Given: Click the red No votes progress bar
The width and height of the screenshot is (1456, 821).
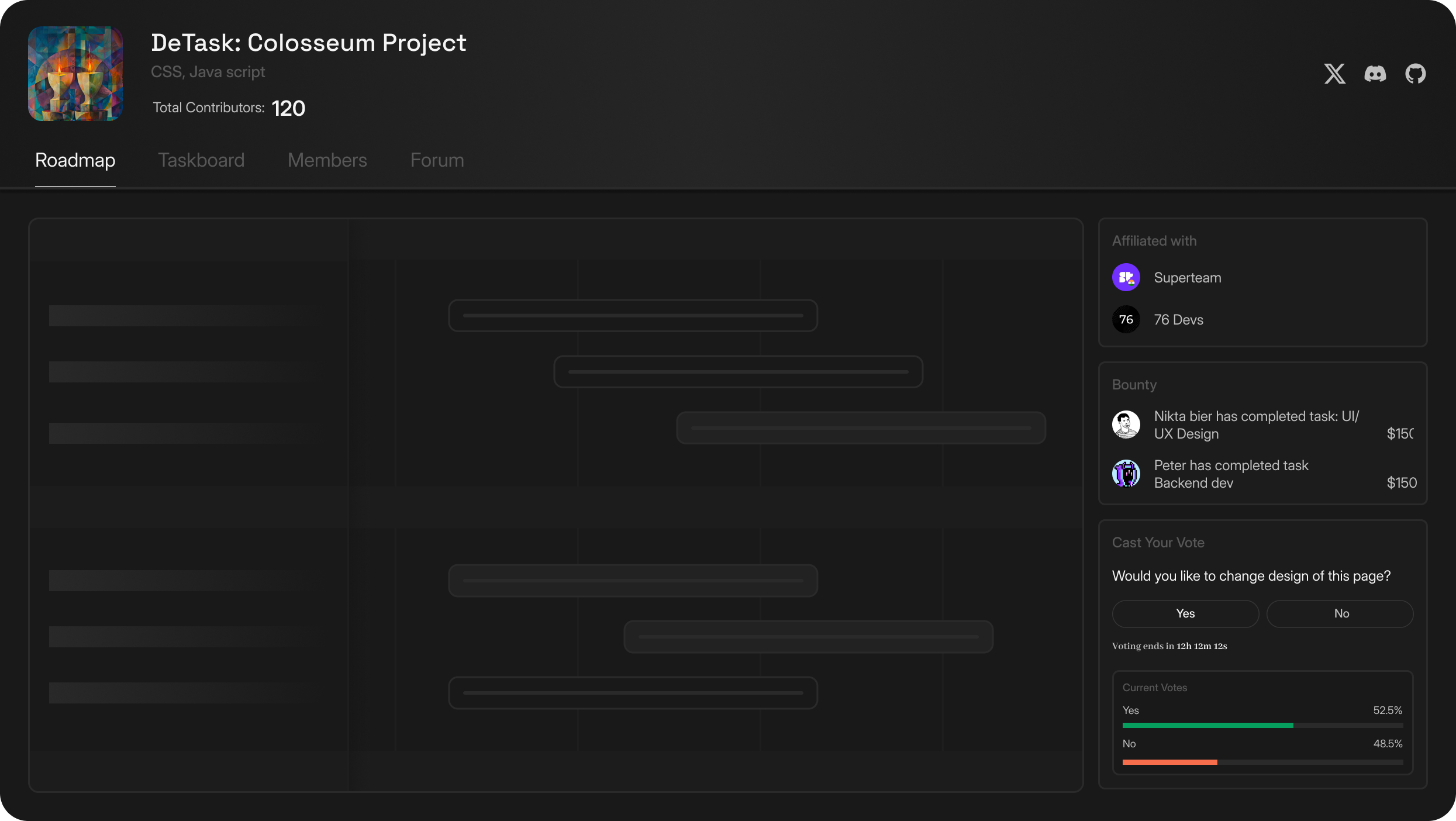Looking at the screenshot, I should pos(1169,762).
